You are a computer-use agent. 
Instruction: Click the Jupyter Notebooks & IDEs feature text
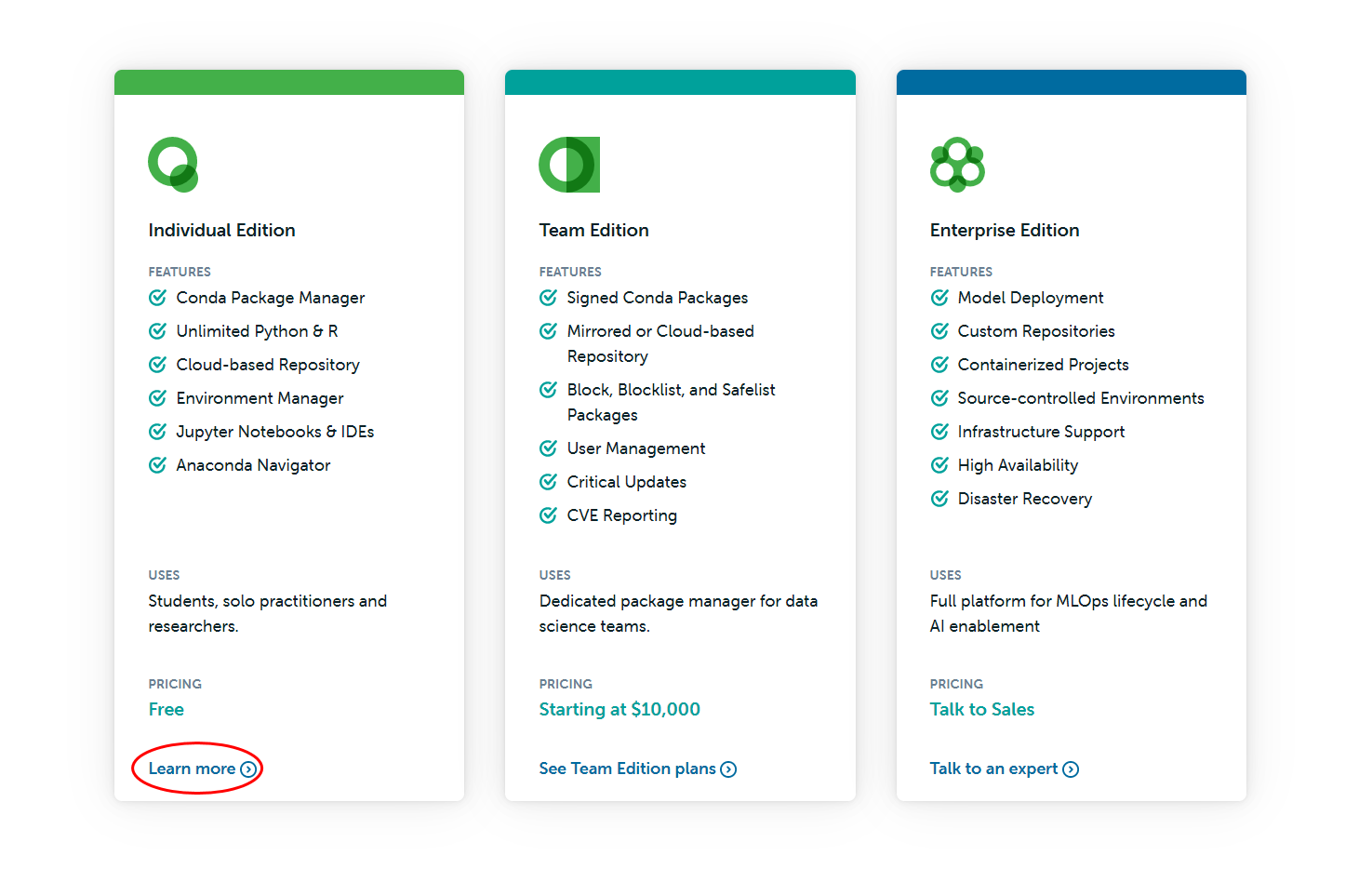point(275,432)
